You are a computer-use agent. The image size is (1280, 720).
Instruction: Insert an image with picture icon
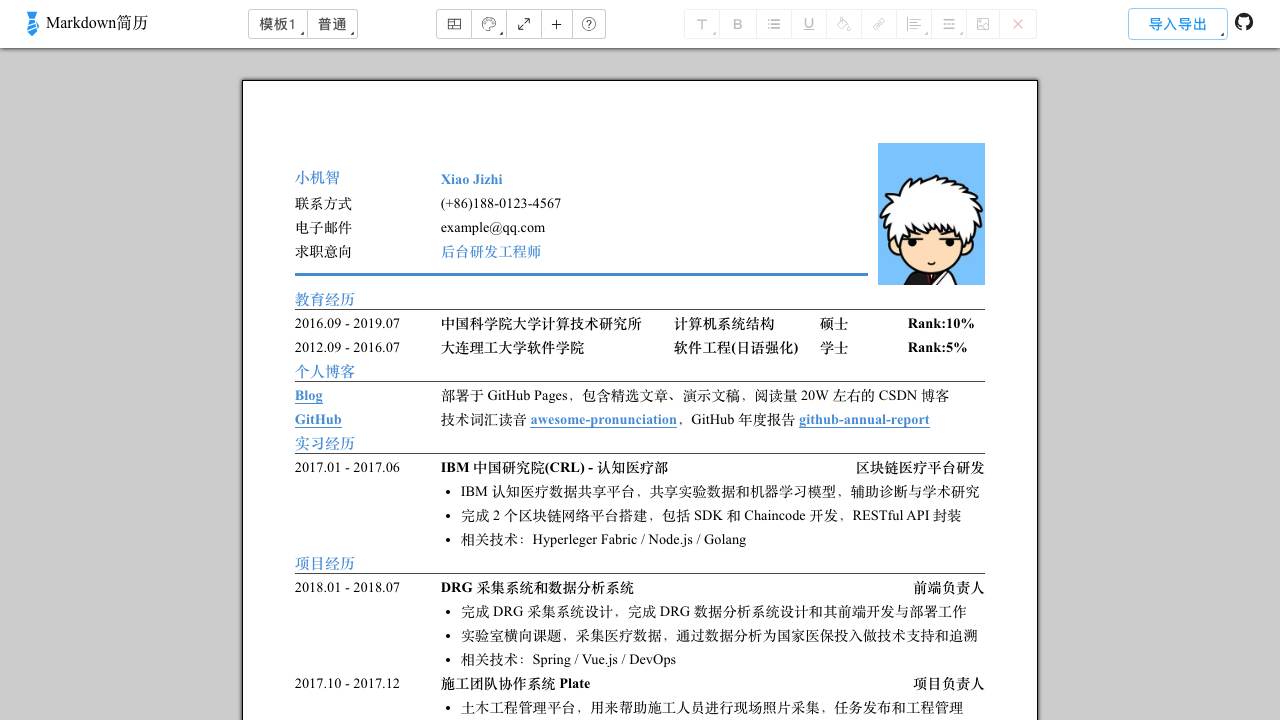click(983, 24)
